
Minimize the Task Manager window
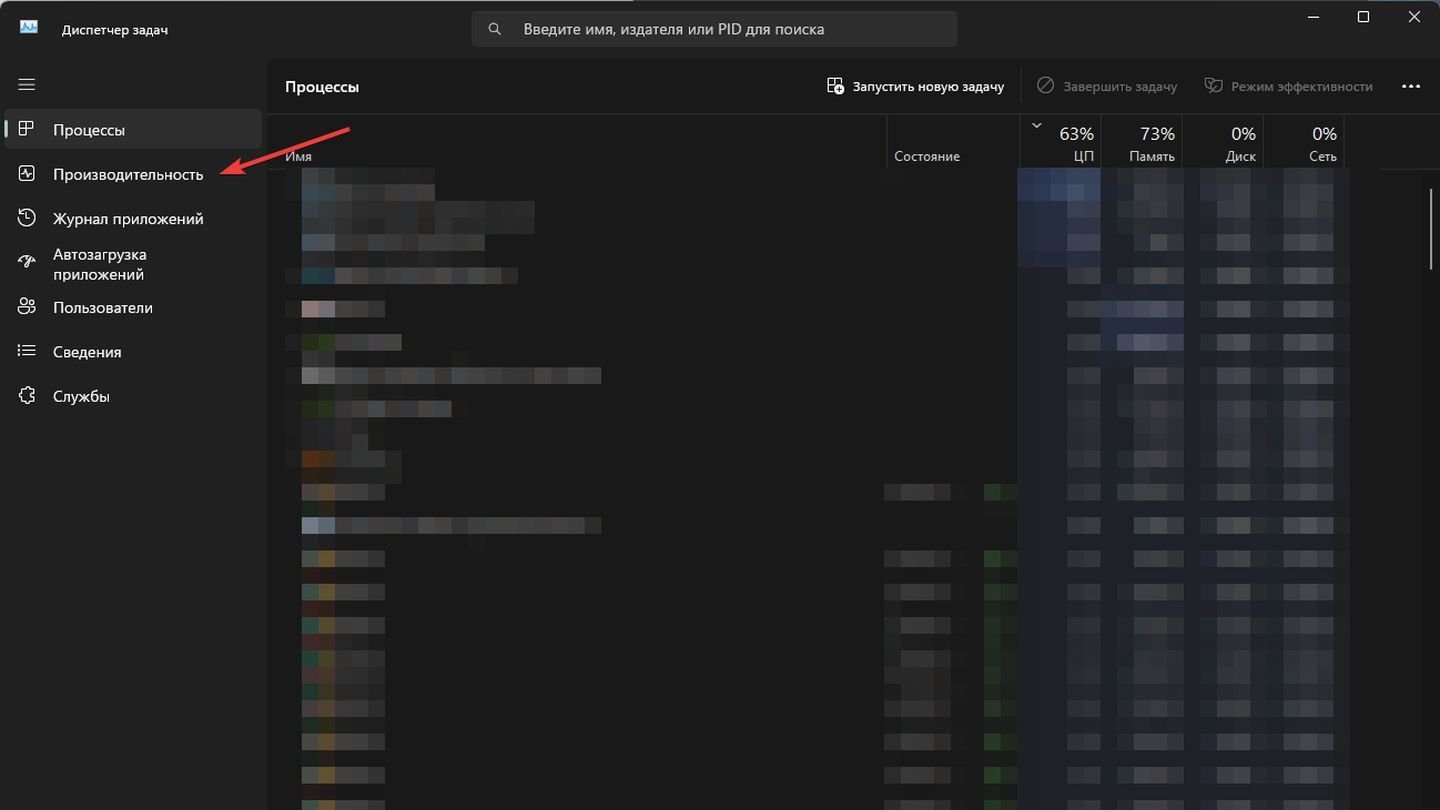[x=1312, y=17]
